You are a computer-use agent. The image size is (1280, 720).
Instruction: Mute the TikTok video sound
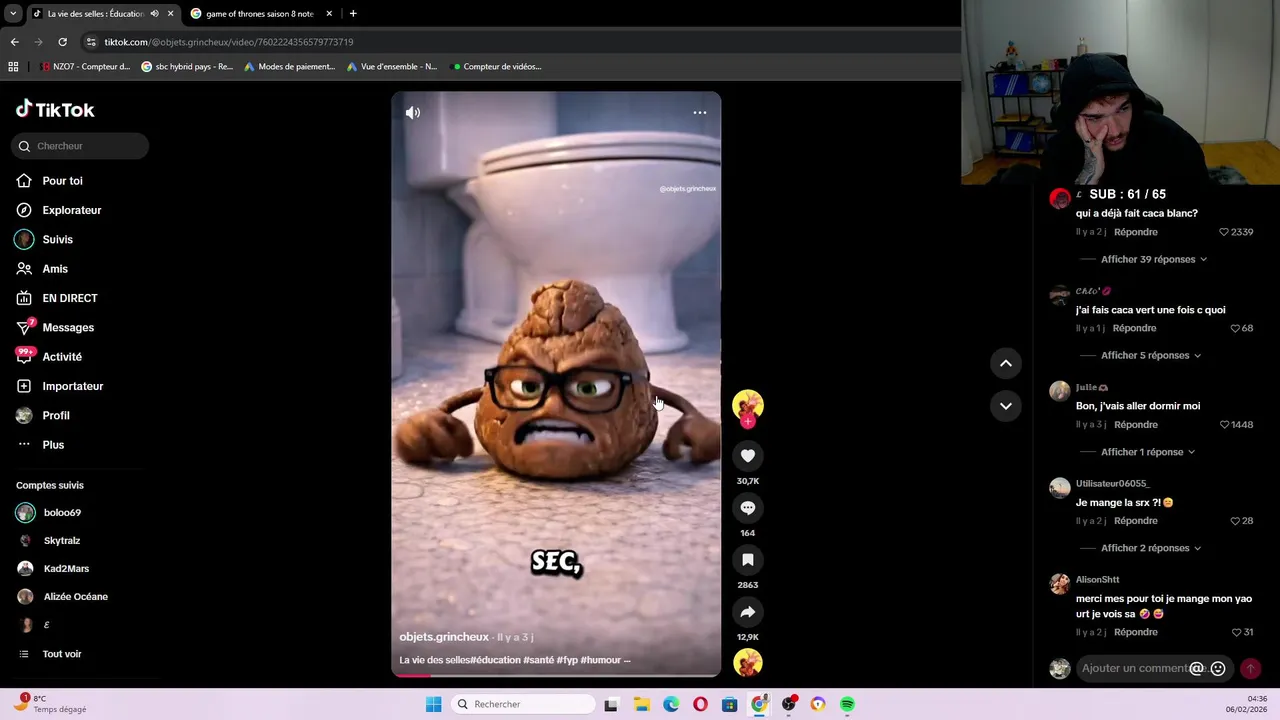tap(413, 113)
